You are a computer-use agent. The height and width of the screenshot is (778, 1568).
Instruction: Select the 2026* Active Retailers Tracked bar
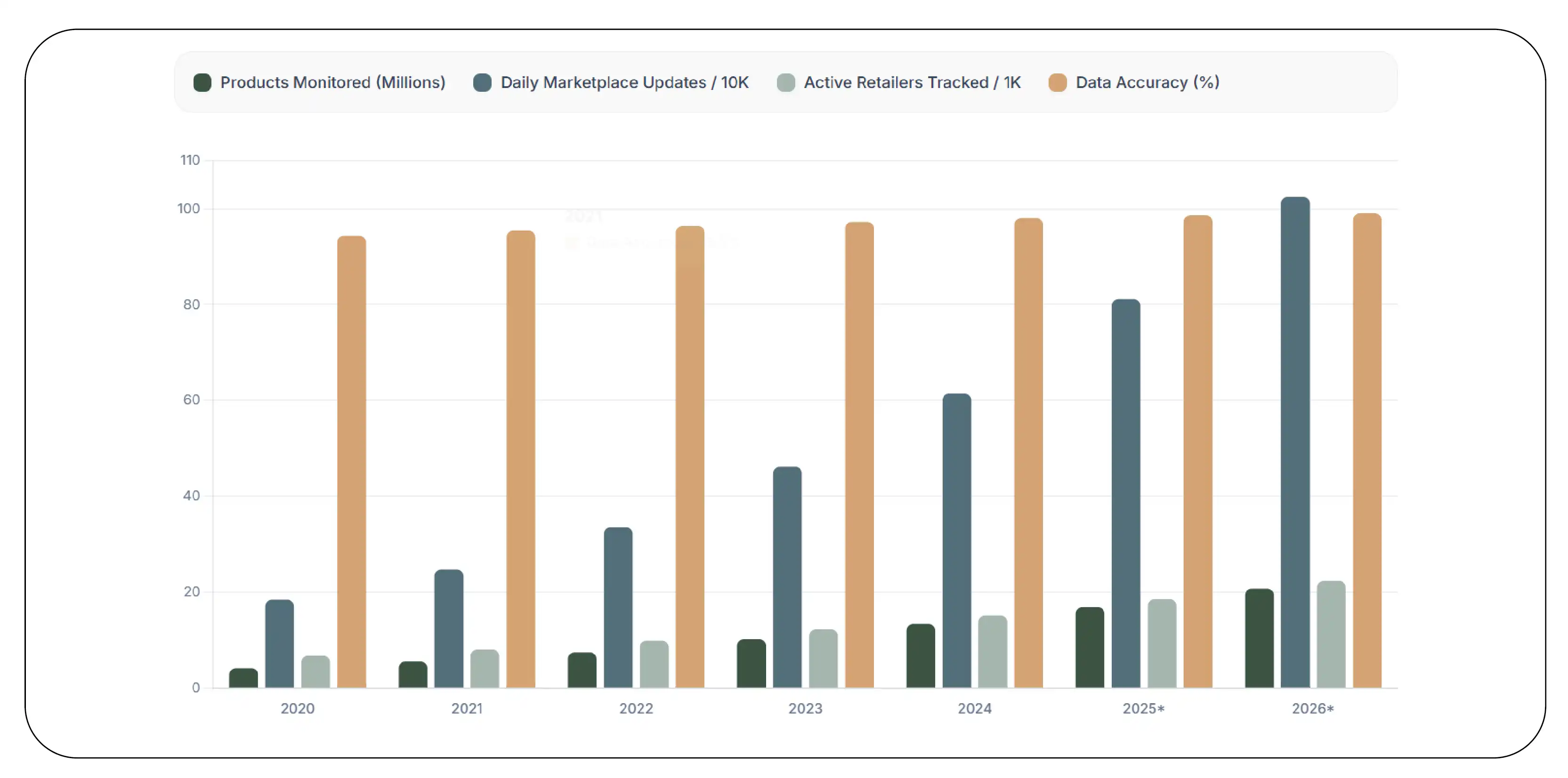(x=1331, y=634)
